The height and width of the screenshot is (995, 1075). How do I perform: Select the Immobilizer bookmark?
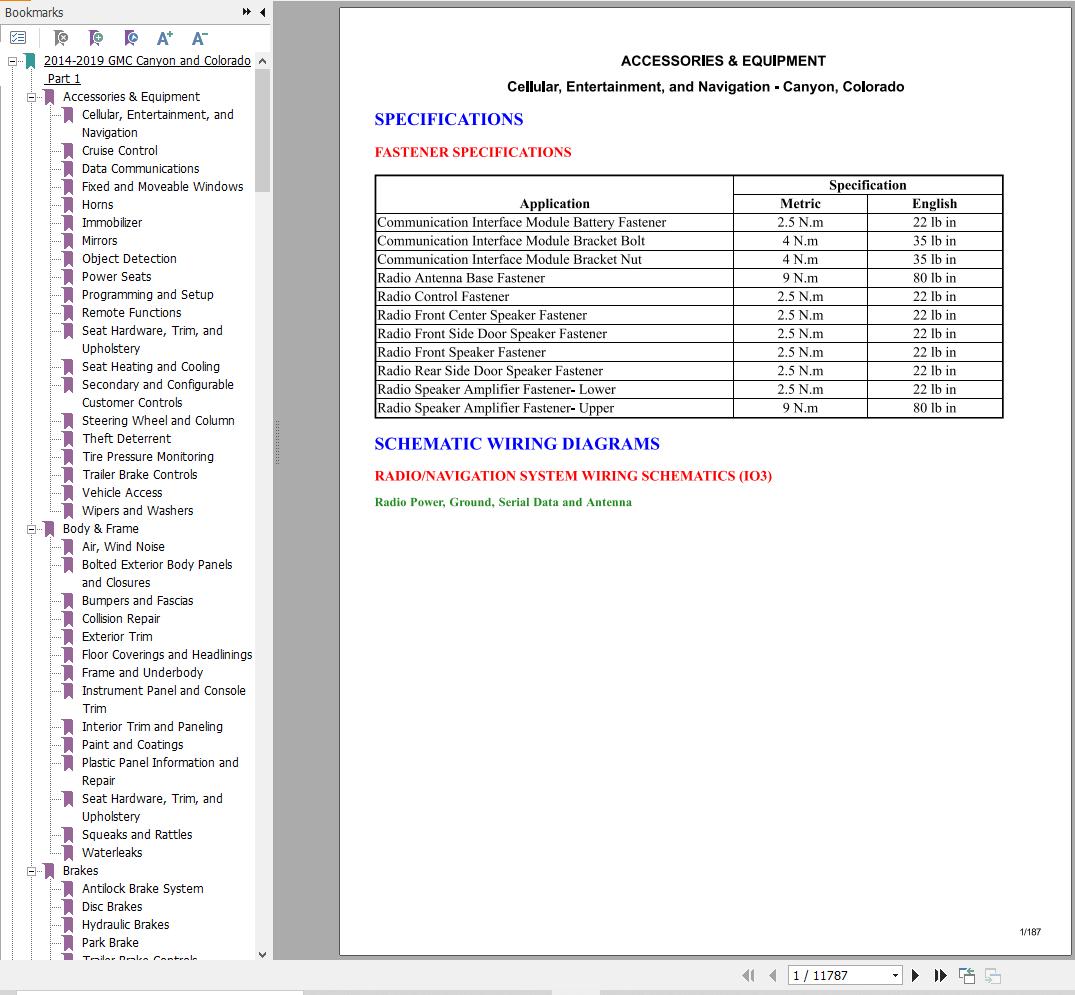(x=112, y=223)
